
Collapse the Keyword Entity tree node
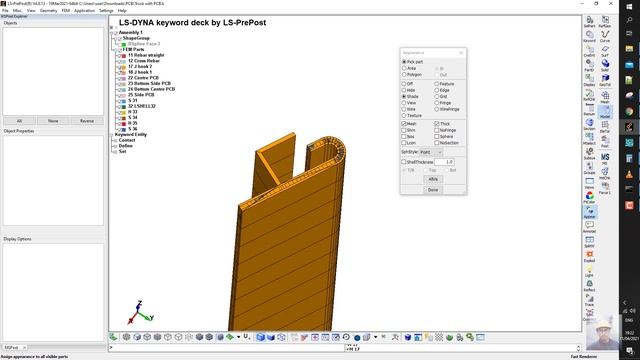(111, 135)
